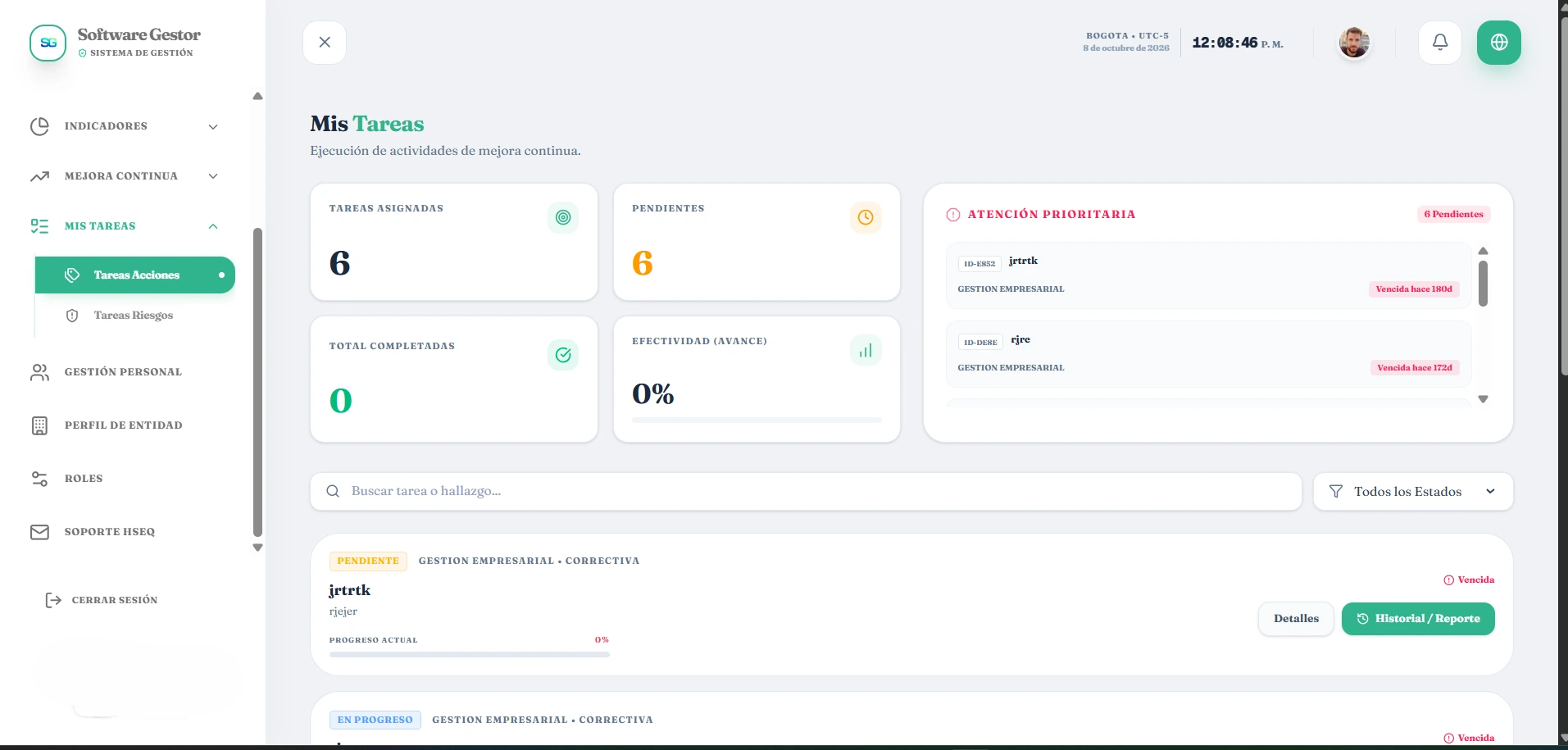Click the EN PROGRESO status tag
Screen dimensions: 1568x750
tap(375, 720)
